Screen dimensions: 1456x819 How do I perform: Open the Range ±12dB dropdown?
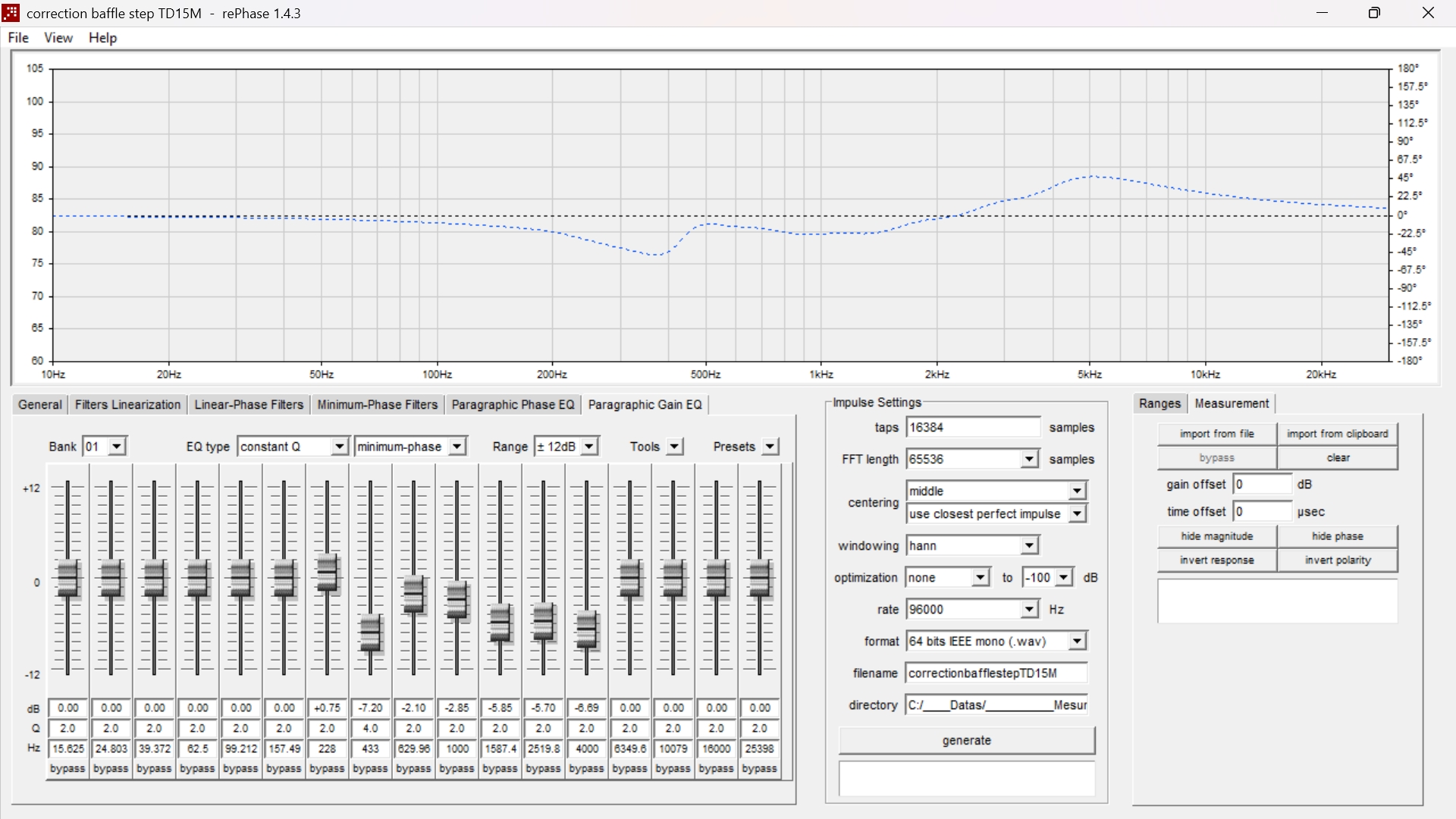point(590,447)
